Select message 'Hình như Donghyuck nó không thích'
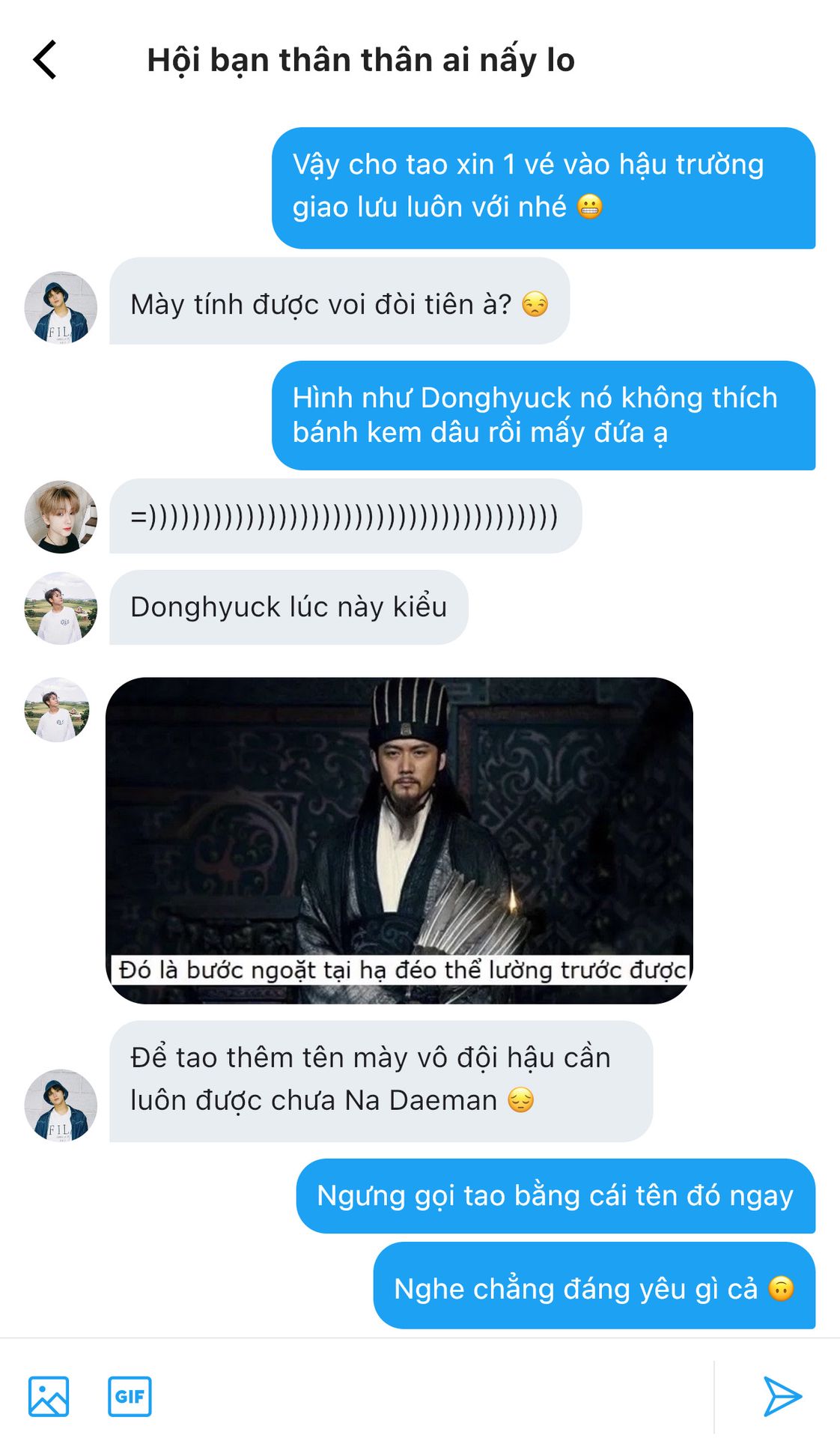 [x=544, y=416]
